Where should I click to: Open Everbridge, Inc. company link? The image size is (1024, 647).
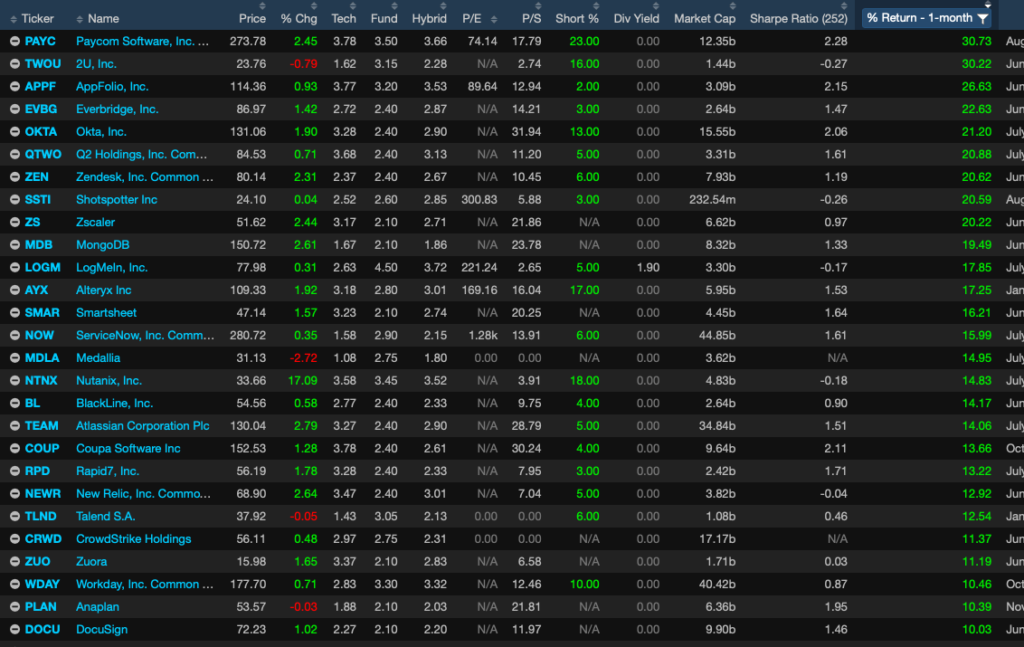point(117,109)
